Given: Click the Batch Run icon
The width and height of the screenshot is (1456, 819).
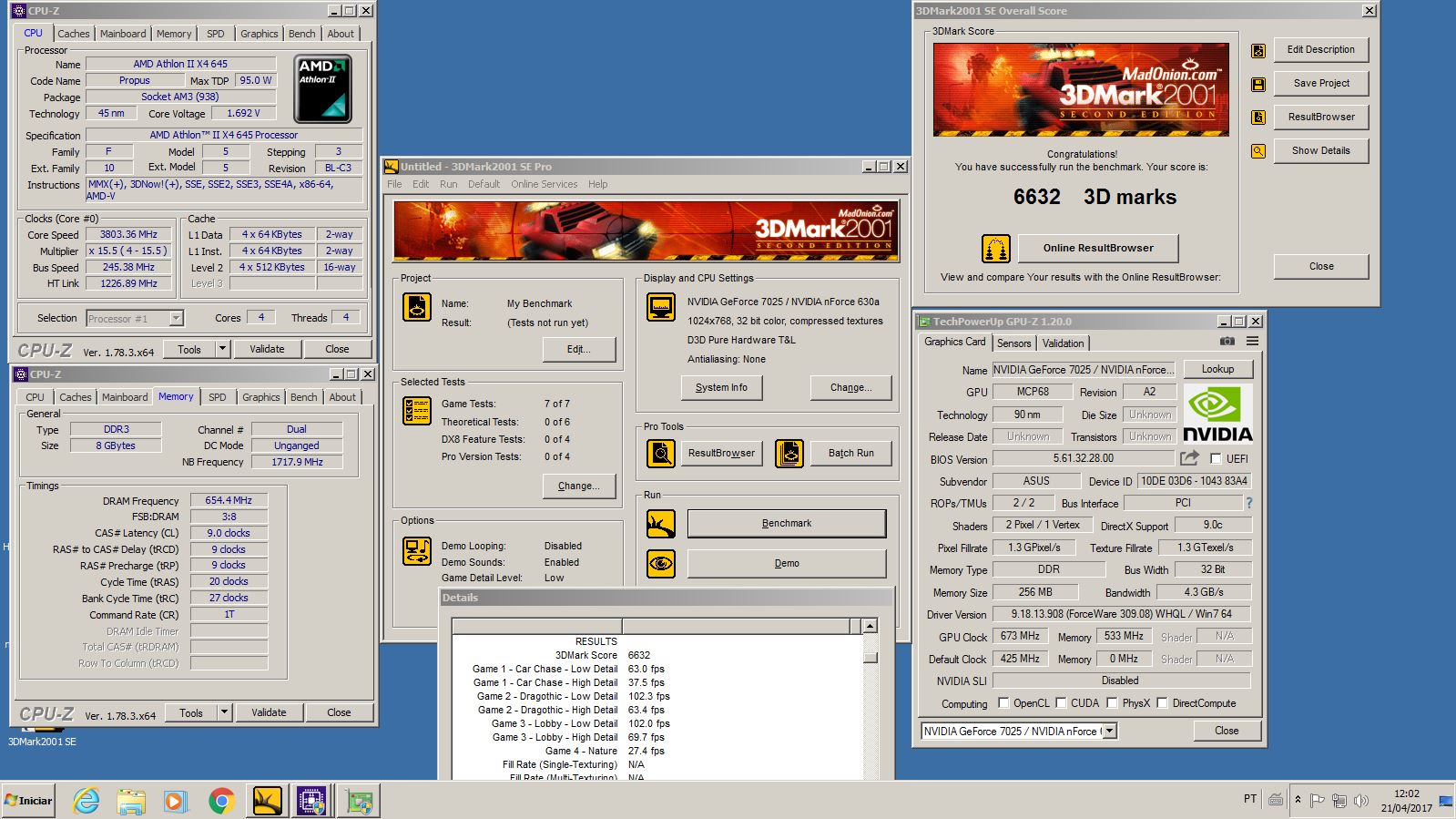Looking at the screenshot, I should click(x=789, y=453).
